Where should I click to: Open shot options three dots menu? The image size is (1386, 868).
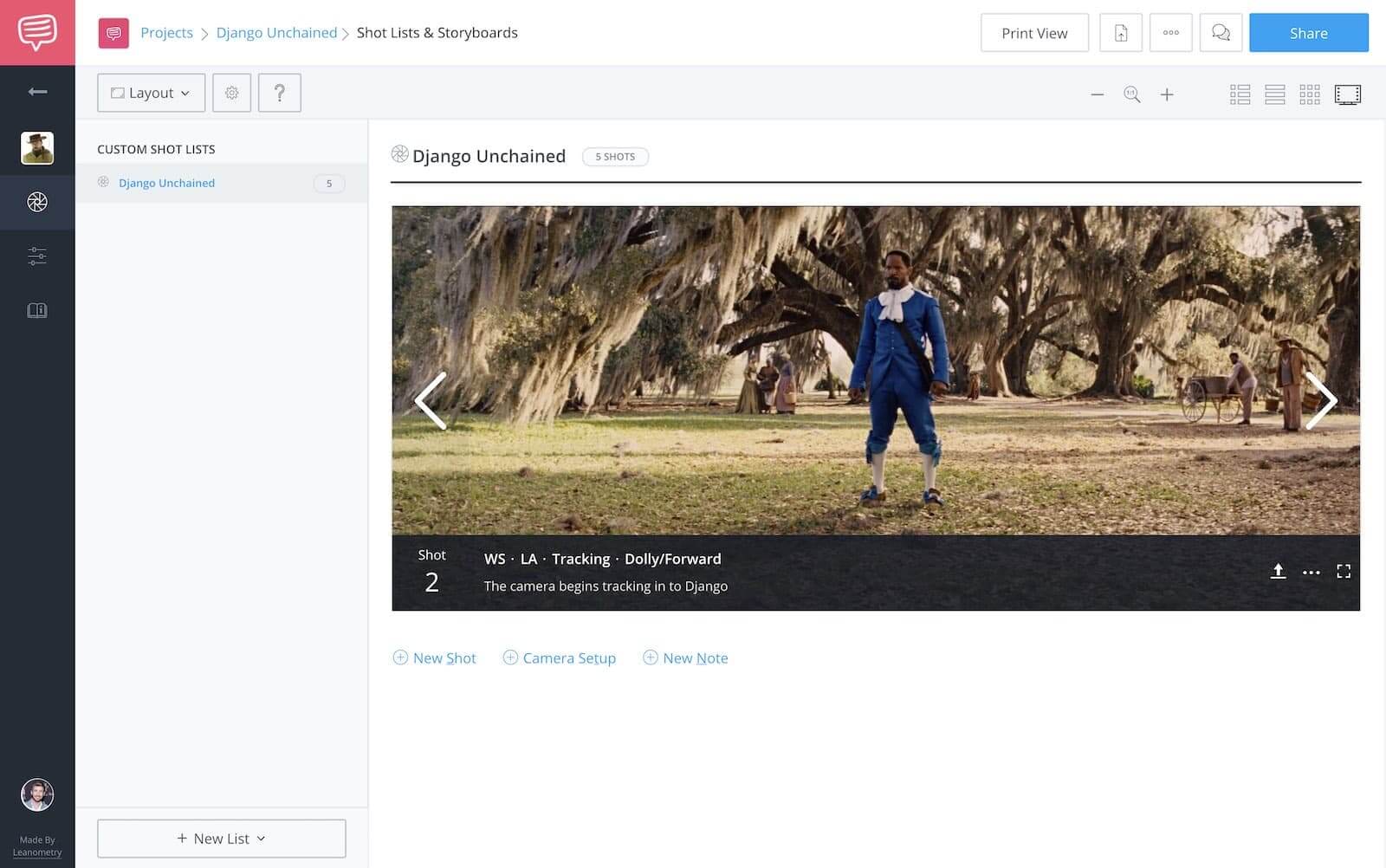pos(1312,572)
